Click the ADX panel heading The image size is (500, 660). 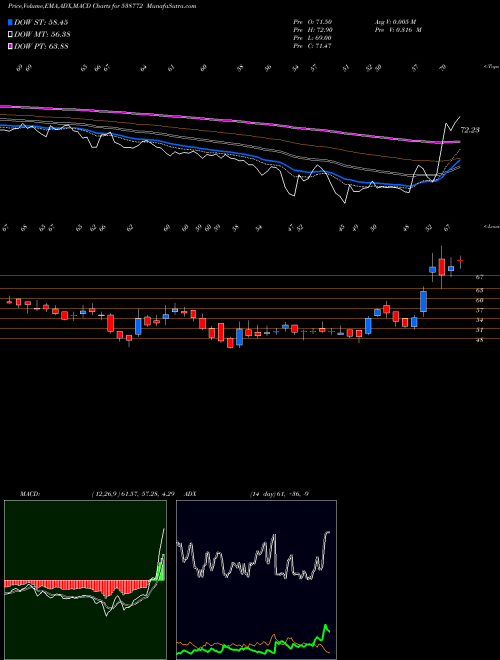click(191, 493)
